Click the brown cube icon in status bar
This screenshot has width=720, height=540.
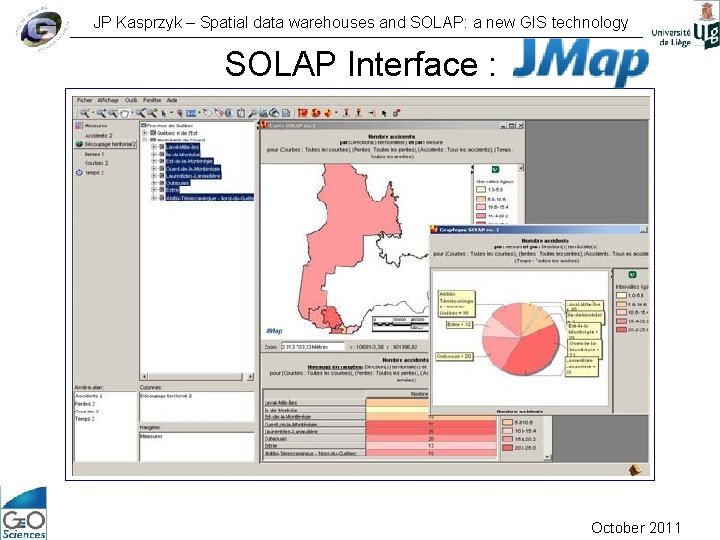[x=635, y=469]
